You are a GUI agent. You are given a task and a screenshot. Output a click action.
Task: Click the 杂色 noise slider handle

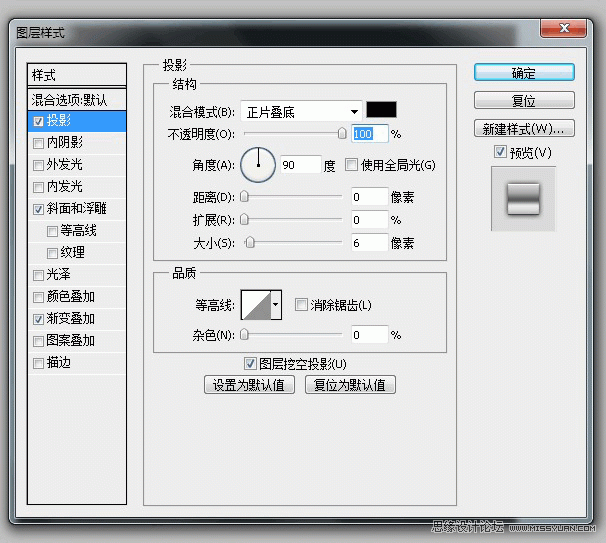tap(244, 334)
